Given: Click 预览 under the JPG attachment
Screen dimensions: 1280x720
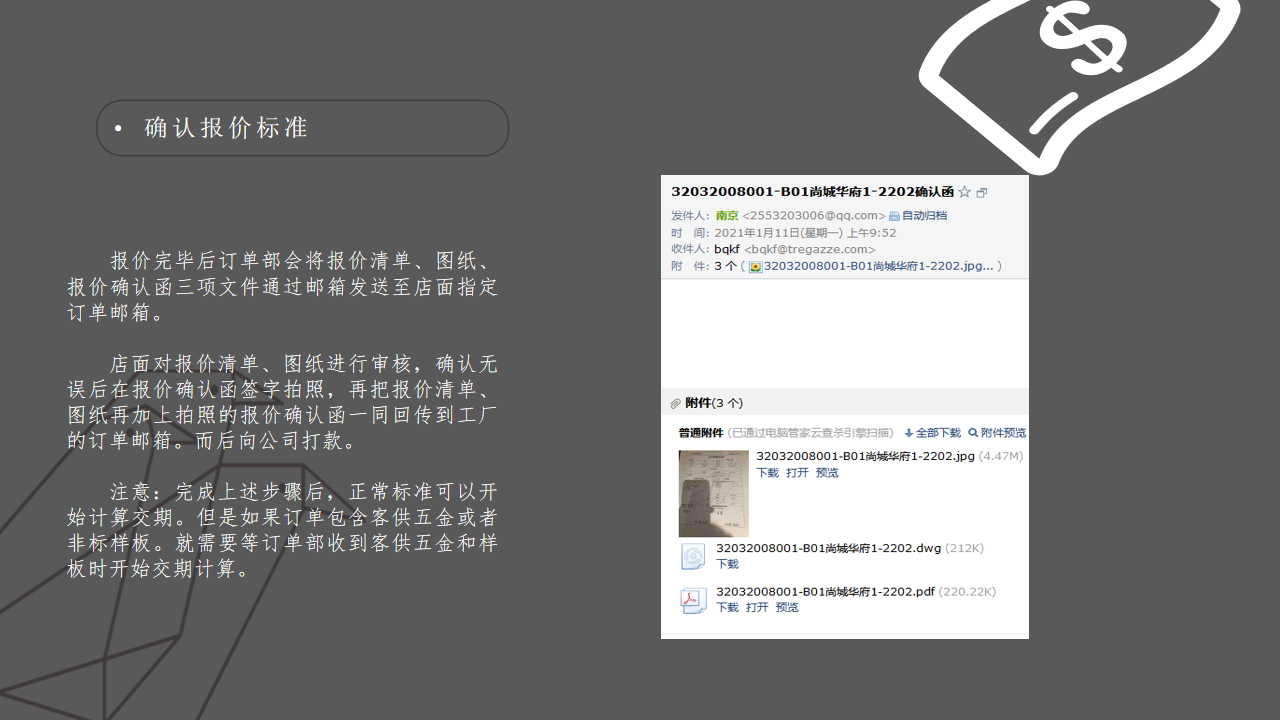Looking at the screenshot, I should point(827,473).
